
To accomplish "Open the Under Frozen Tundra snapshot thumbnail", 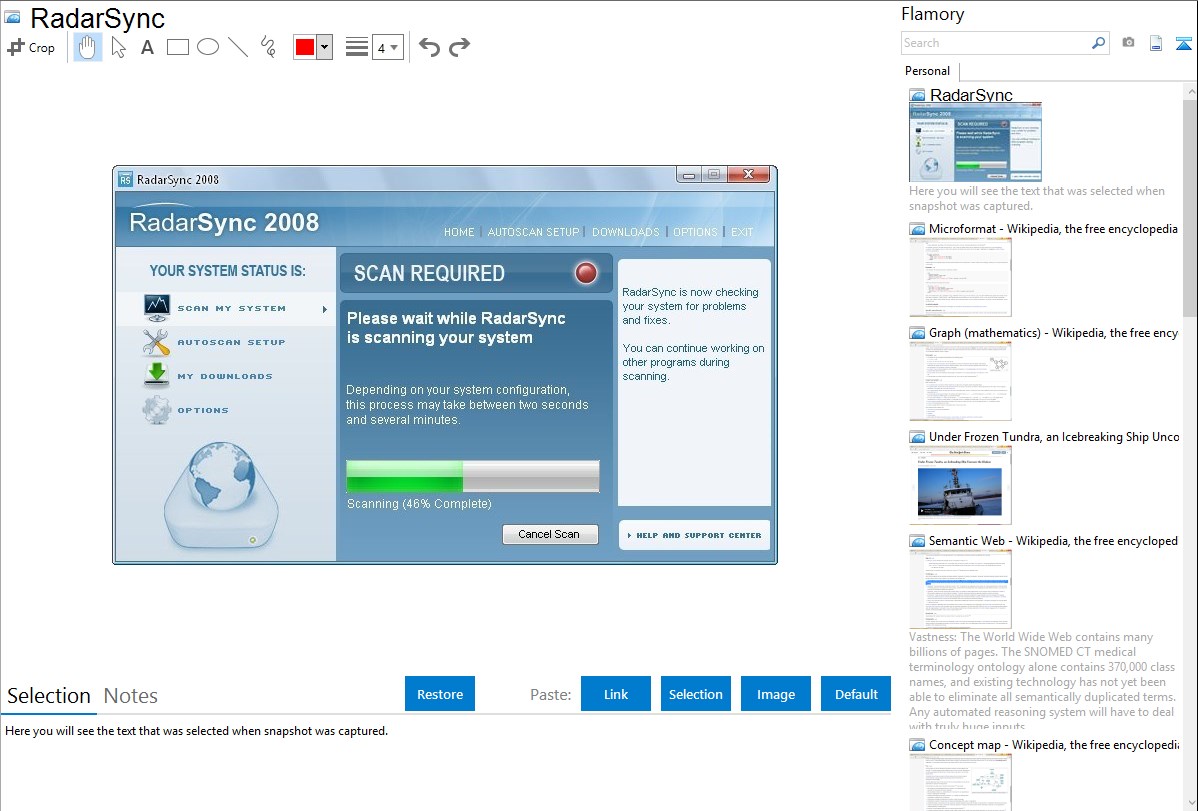I will (960, 485).
